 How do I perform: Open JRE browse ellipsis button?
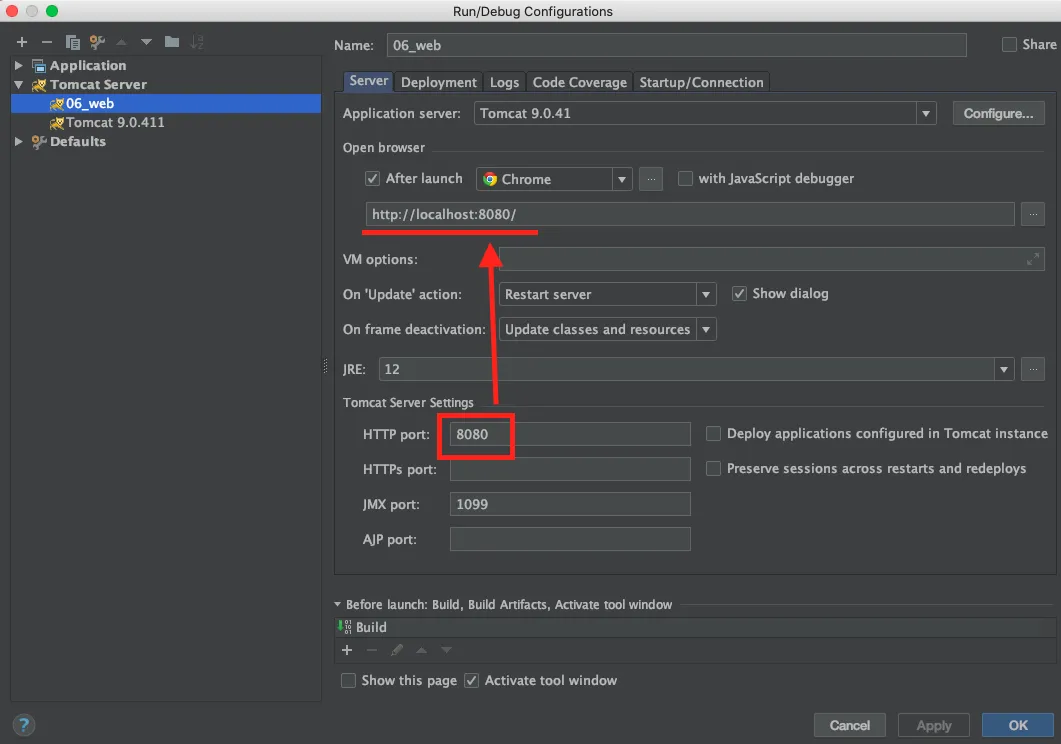pyautogui.click(x=1033, y=369)
